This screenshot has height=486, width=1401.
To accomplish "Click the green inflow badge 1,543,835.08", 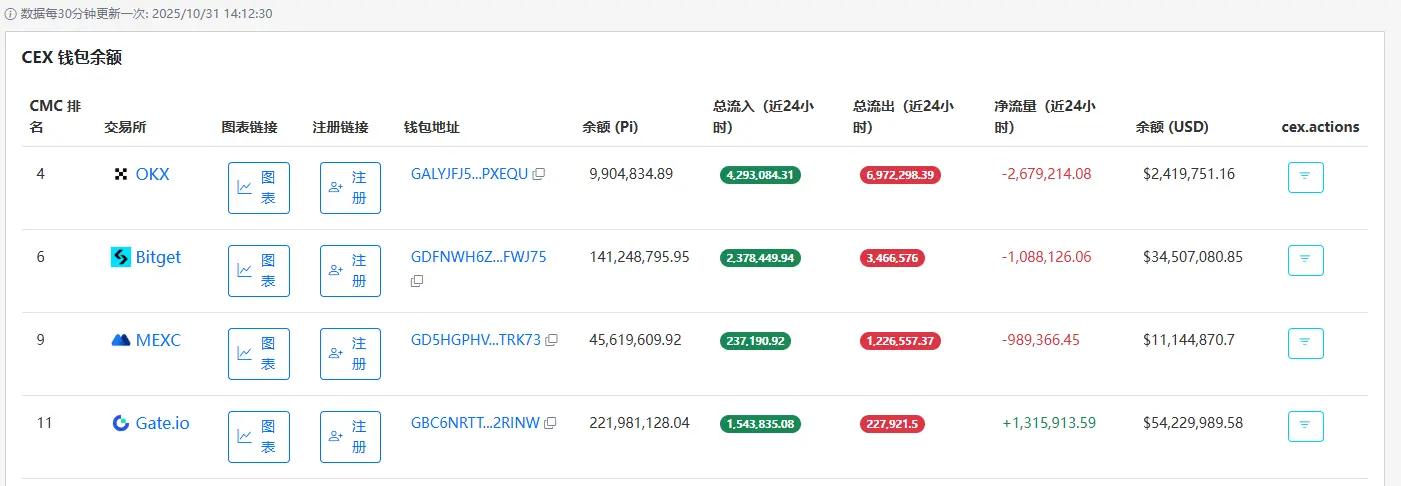I will tap(760, 424).
